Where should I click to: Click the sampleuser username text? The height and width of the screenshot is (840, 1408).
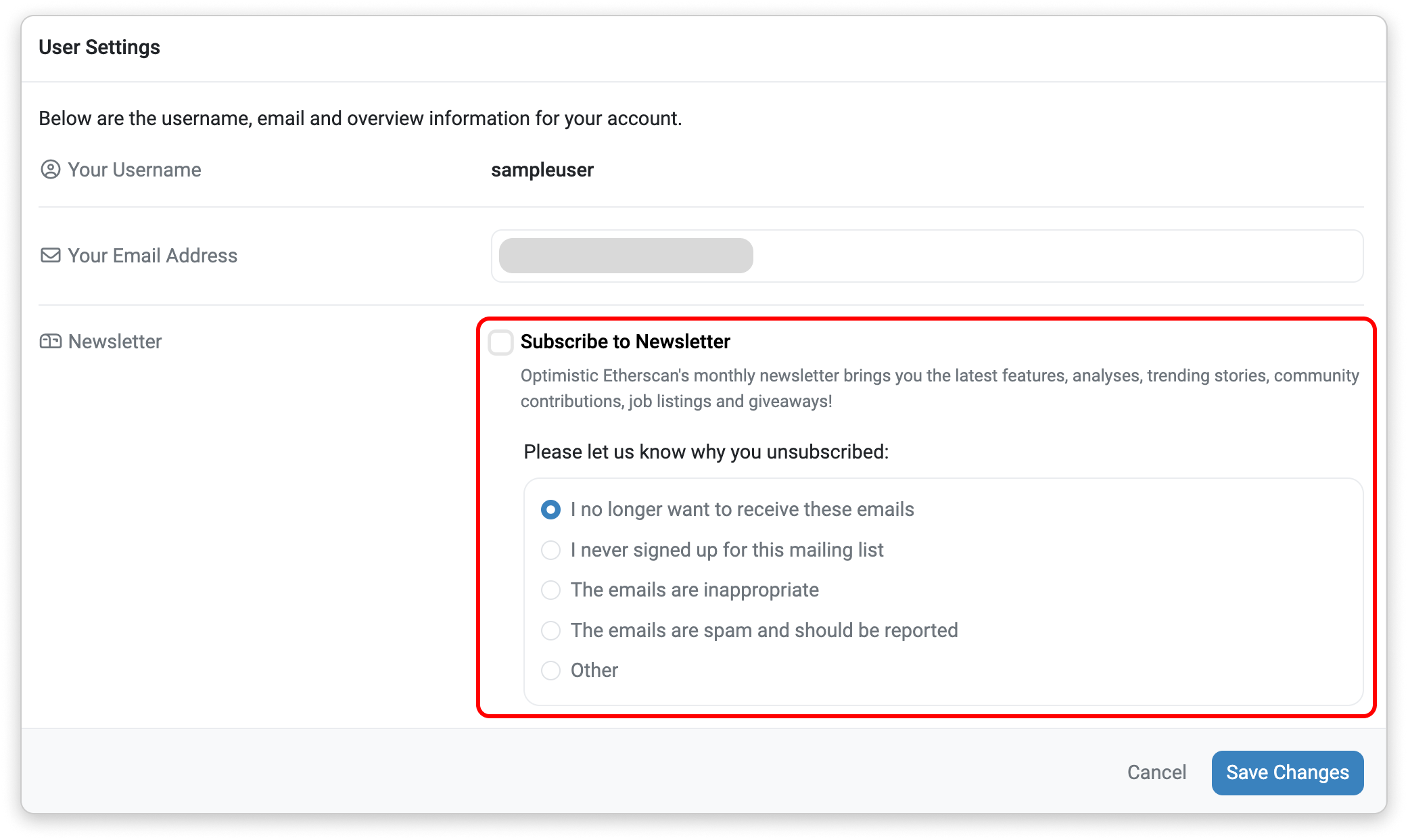point(542,170)
